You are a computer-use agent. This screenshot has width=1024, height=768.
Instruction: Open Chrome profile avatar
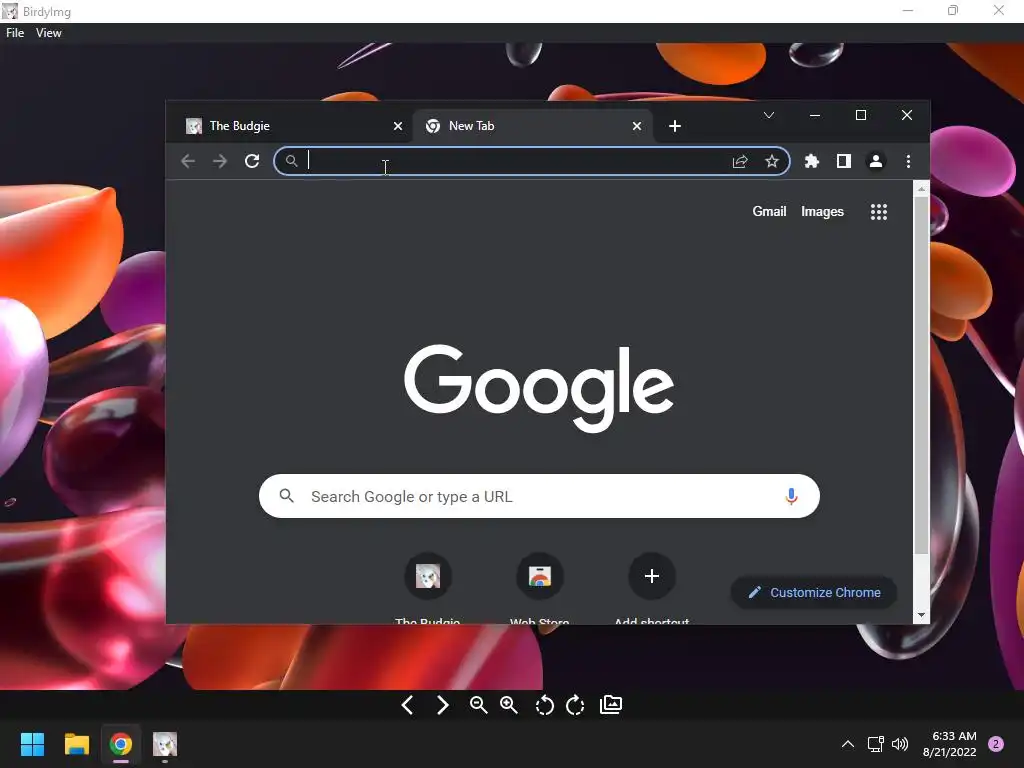(x=876, y=161)
